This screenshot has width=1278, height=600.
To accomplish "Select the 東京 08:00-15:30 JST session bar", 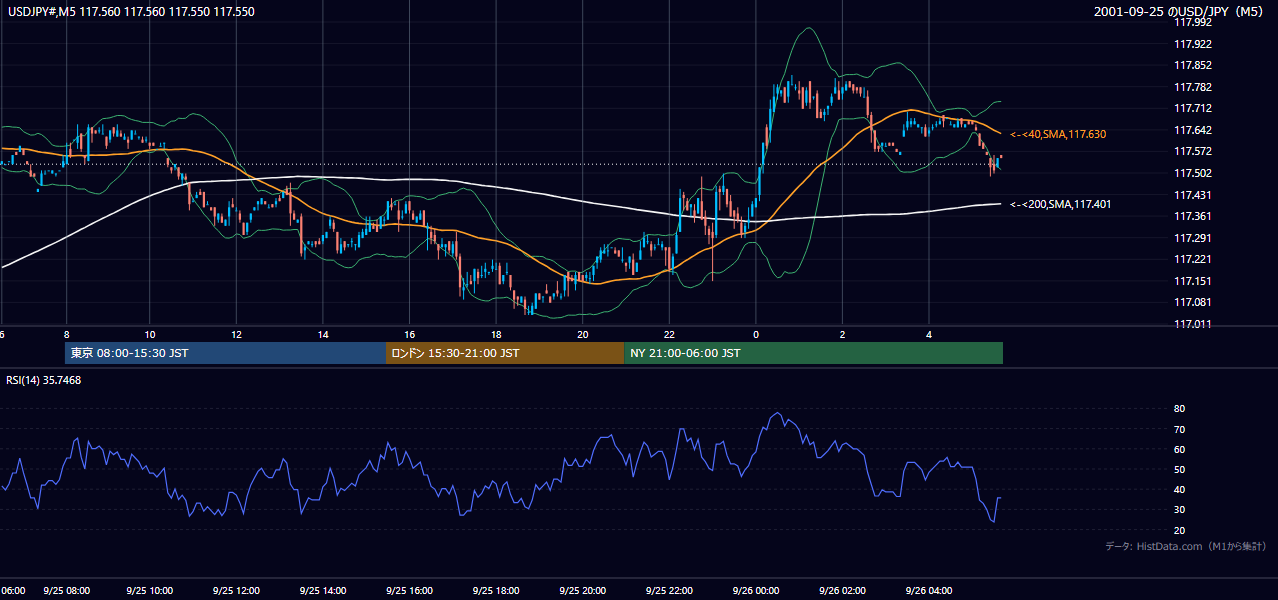I will tap(225, 353).
